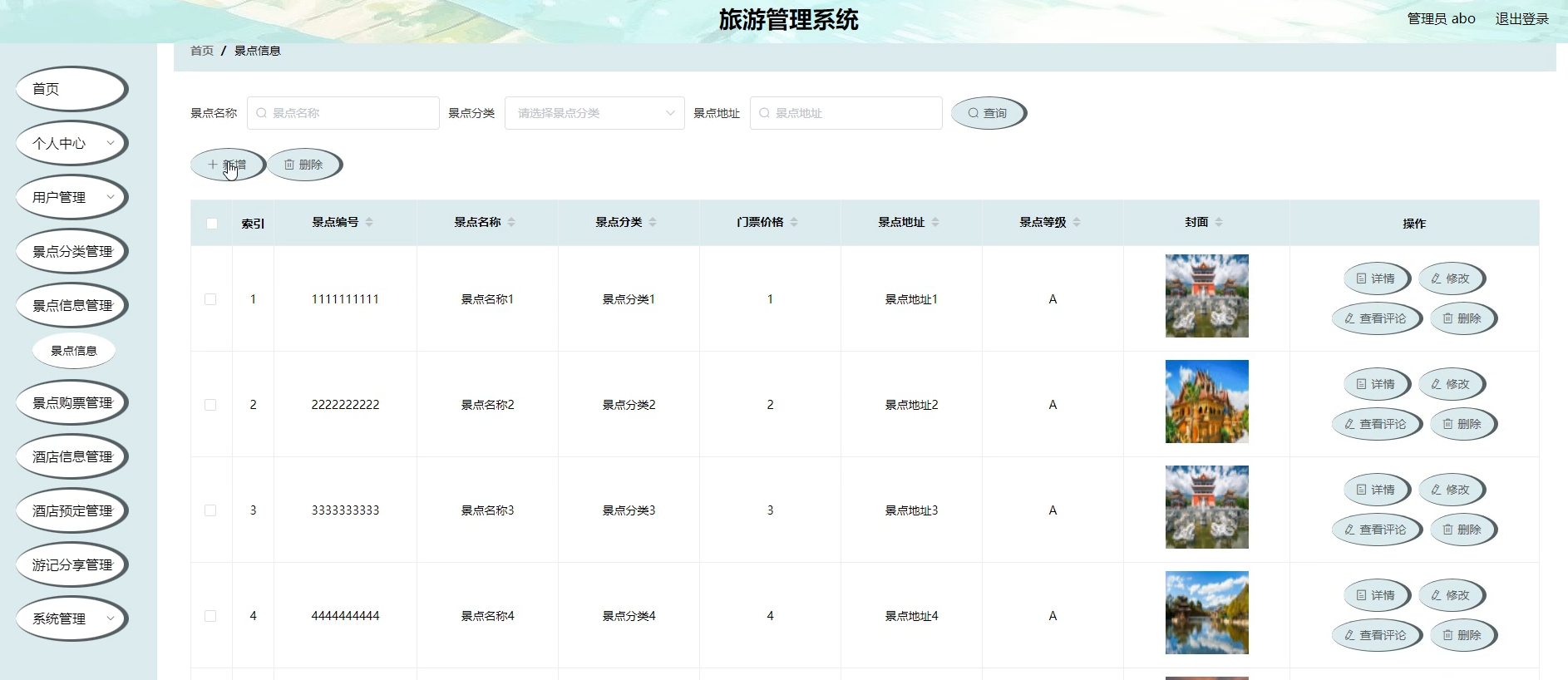The image size is (1568, 680).
Task: Check the row 3 checkbox
Action: click(x=210, y=510)
